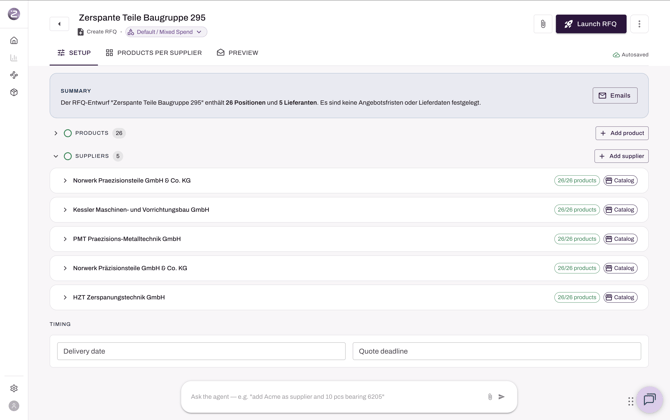Open the chat bubble widget
This screenshot has height=420, width=670.
click(649, 399)
